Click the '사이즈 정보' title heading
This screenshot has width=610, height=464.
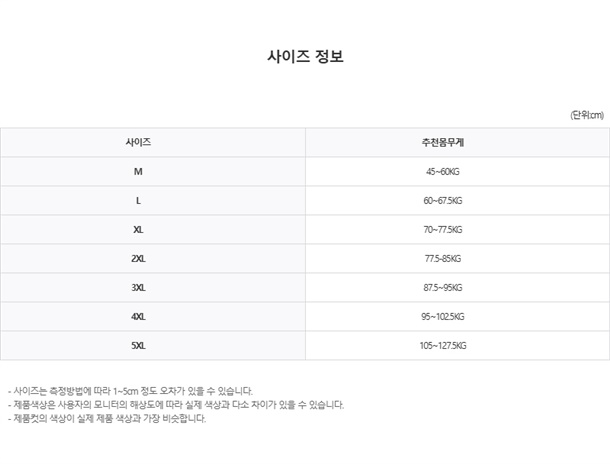[x=304, y=57]
